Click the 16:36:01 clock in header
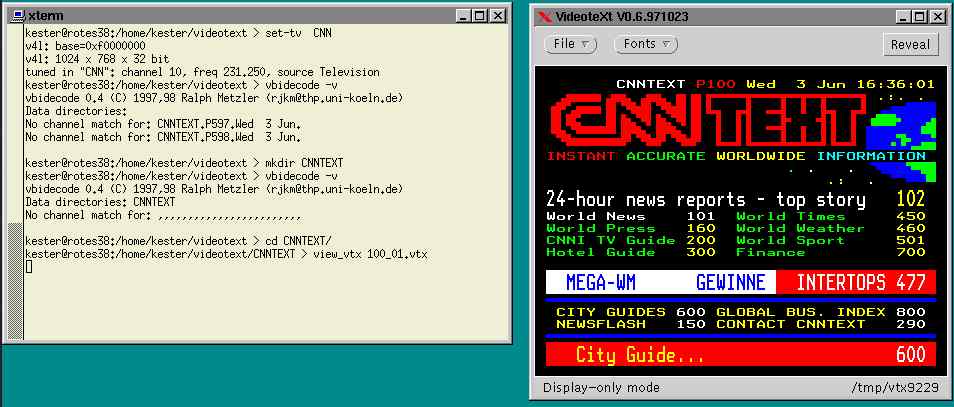The width and height of the screenshot is (954, 407). 896,84
